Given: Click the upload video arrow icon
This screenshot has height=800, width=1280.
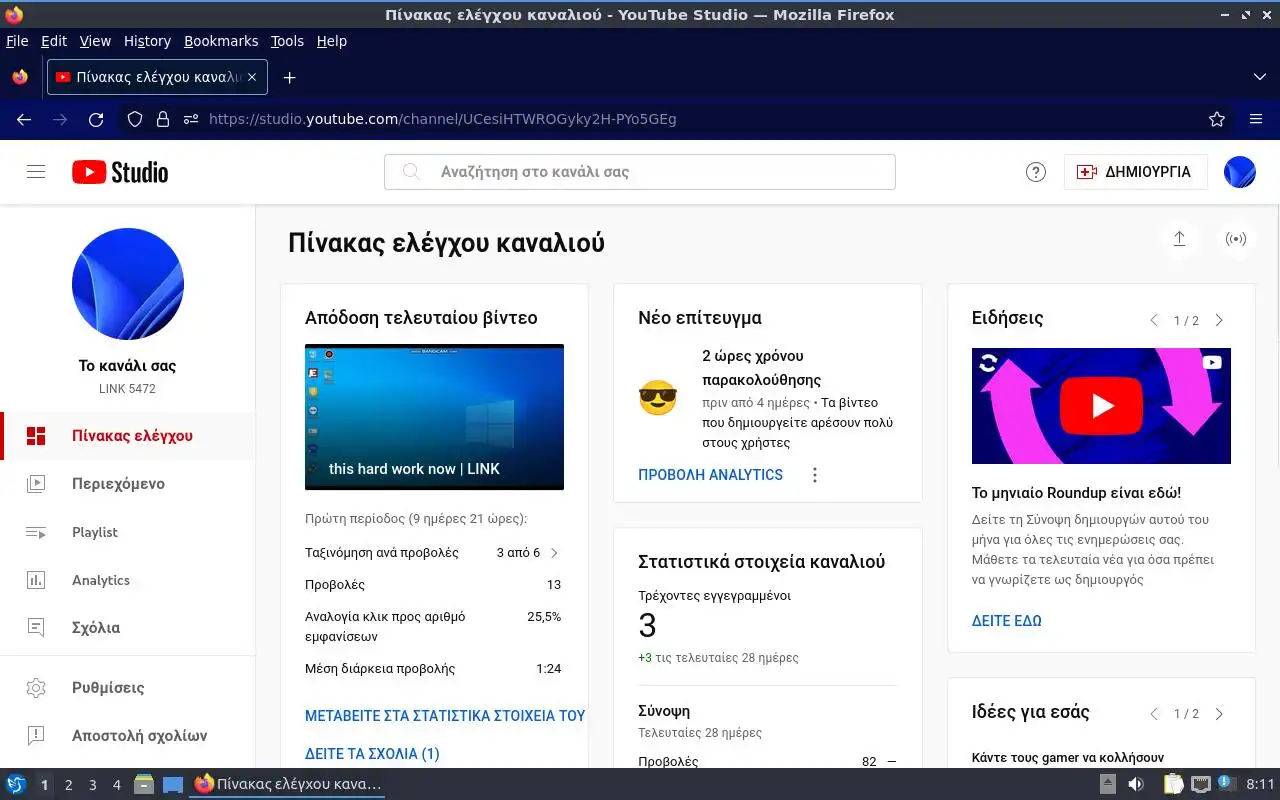Looking at the screenshot, I should [1179, 239].
